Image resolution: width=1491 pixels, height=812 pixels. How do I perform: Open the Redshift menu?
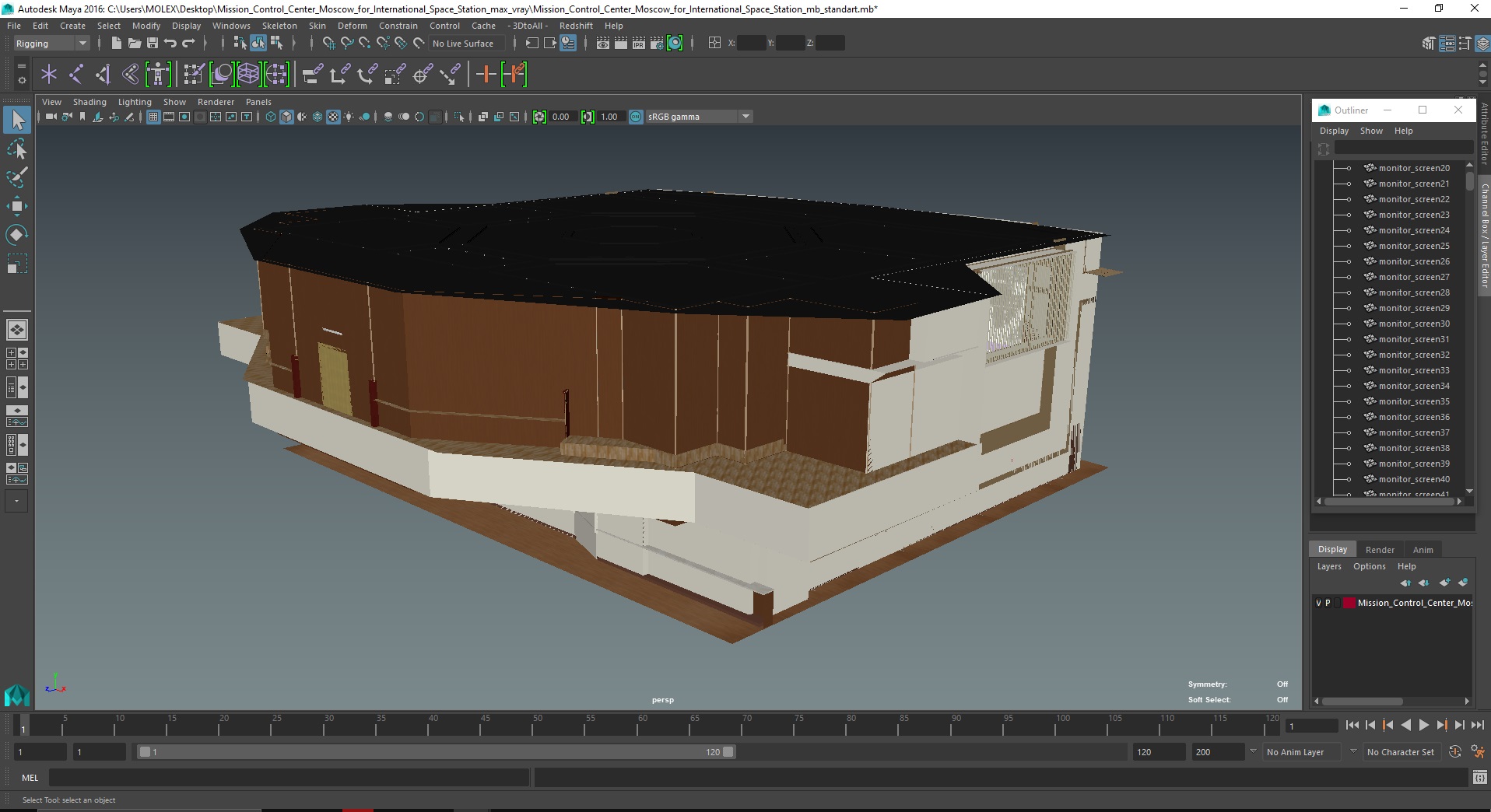pos(576,26)
